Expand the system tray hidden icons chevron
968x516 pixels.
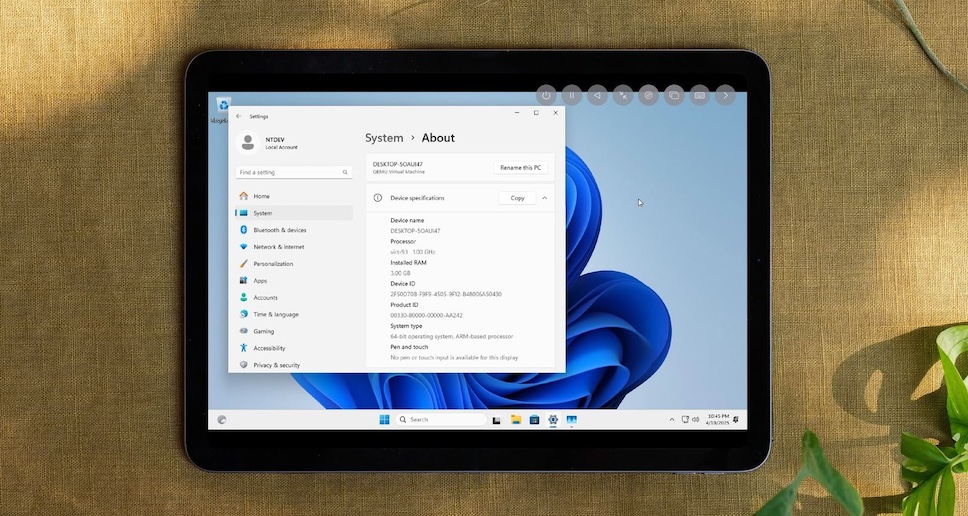point(672,420)
